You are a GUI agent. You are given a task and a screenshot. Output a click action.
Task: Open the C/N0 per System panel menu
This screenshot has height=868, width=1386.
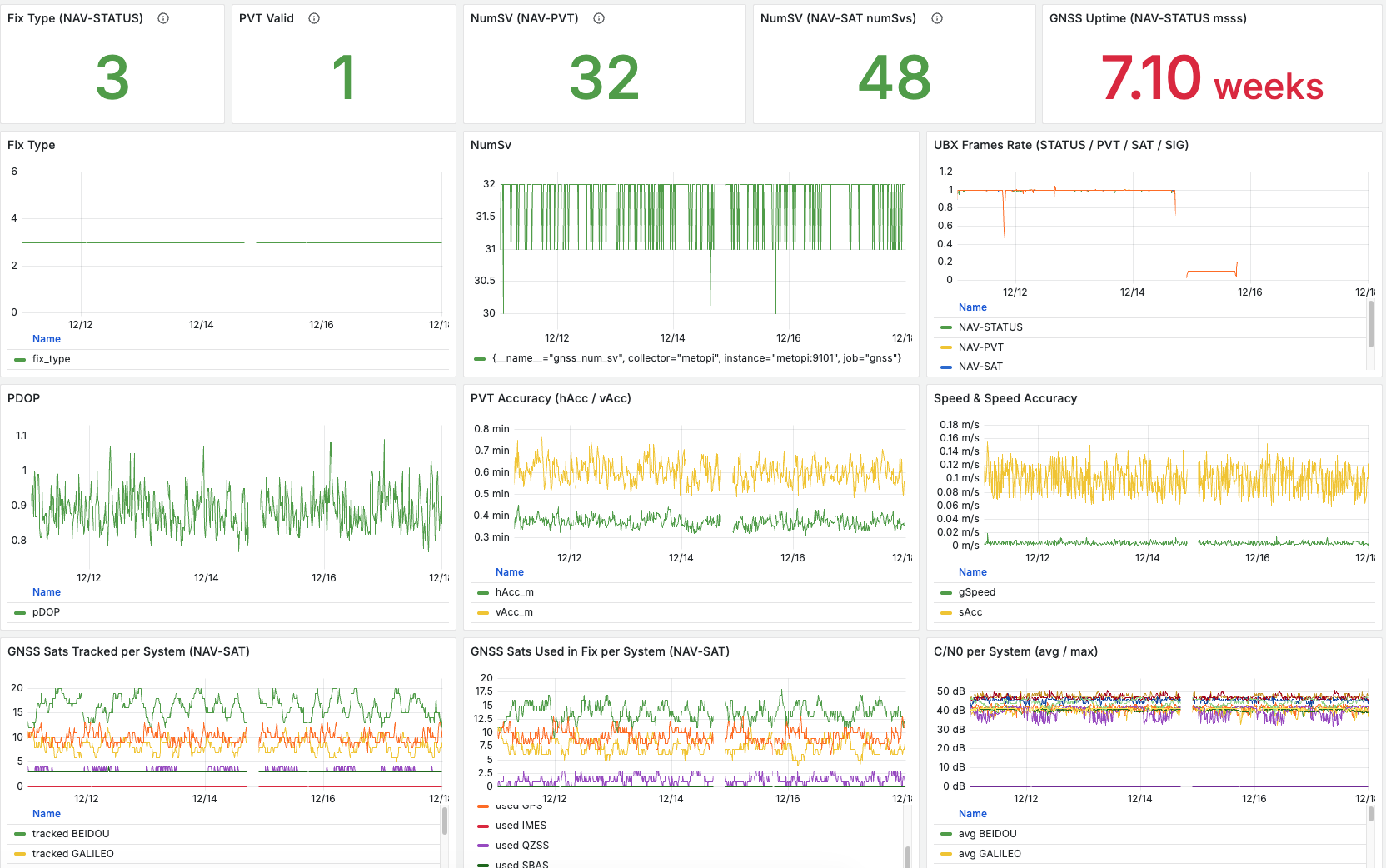click(x=1015, y=651)
